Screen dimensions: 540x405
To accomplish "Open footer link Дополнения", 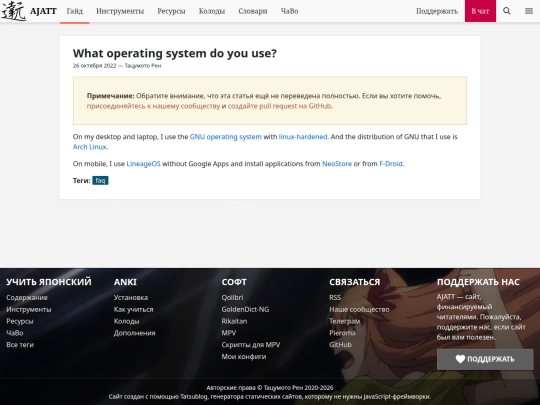I will [x=134, y=333].
